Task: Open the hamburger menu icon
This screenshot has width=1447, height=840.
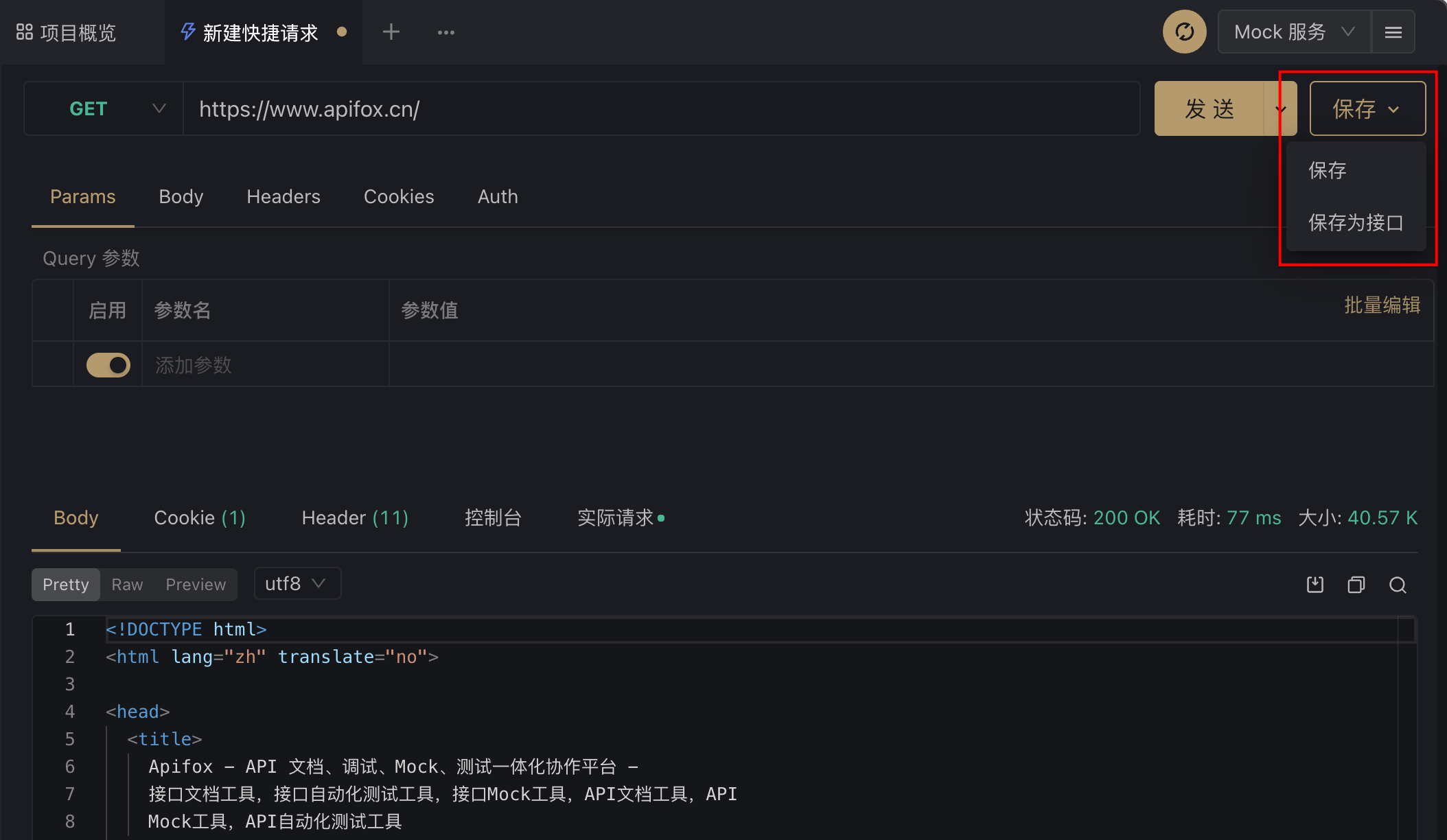Action: (1393, 32)
